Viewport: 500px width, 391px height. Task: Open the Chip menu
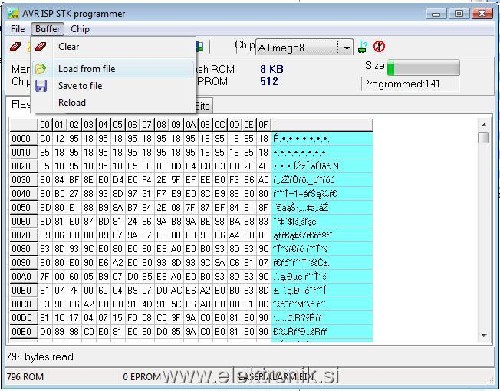tap(80, 29)
